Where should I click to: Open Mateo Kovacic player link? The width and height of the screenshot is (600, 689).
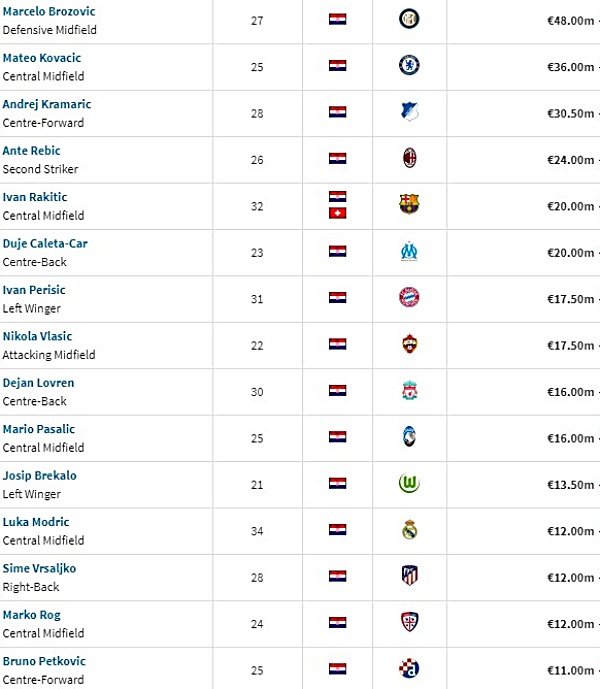pos(42,58)
